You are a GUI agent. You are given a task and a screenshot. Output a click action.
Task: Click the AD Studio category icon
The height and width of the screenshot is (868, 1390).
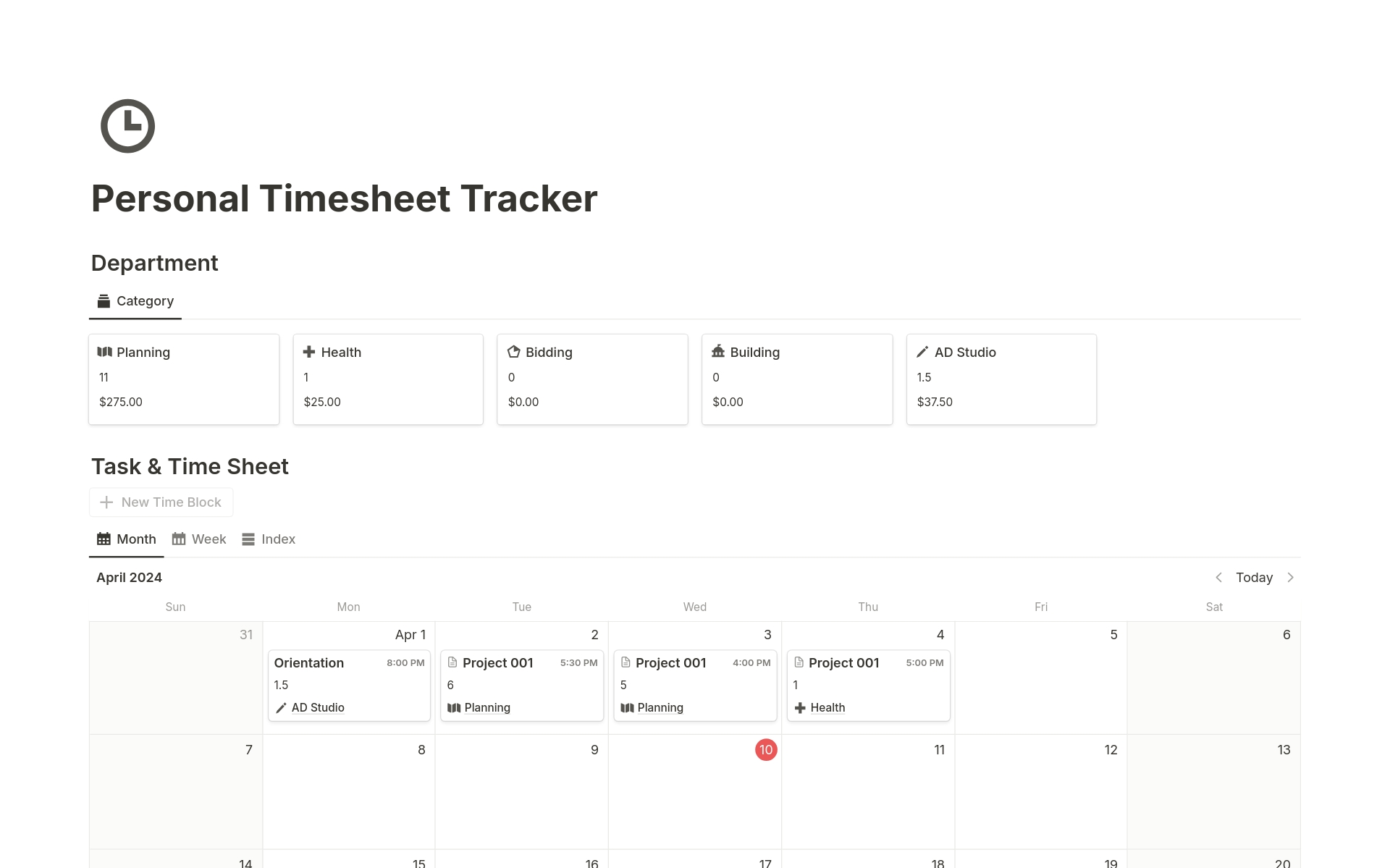point(922,351)
